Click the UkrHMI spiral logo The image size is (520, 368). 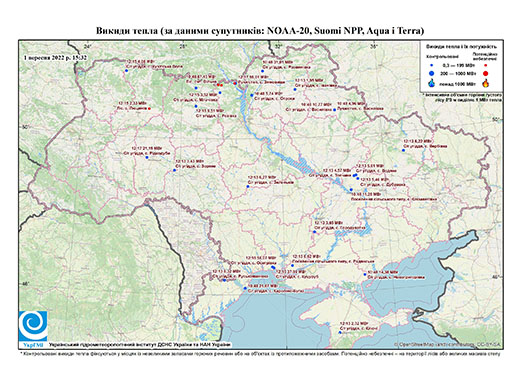33,326
